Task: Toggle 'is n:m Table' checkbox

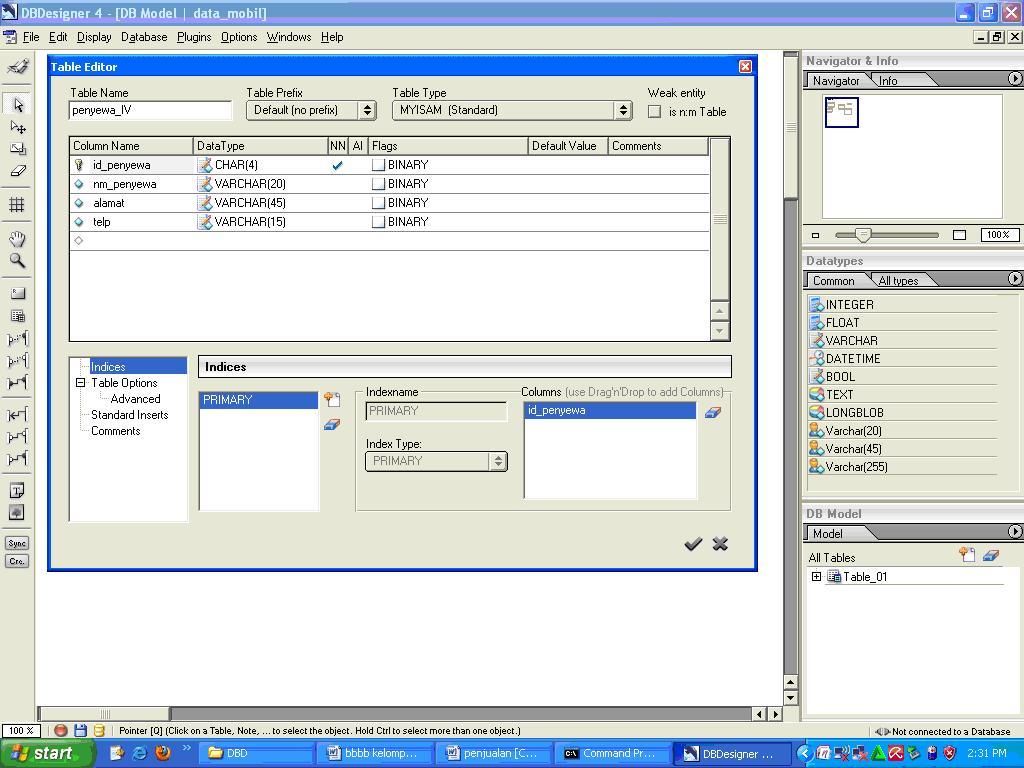Action: [654, 112]
